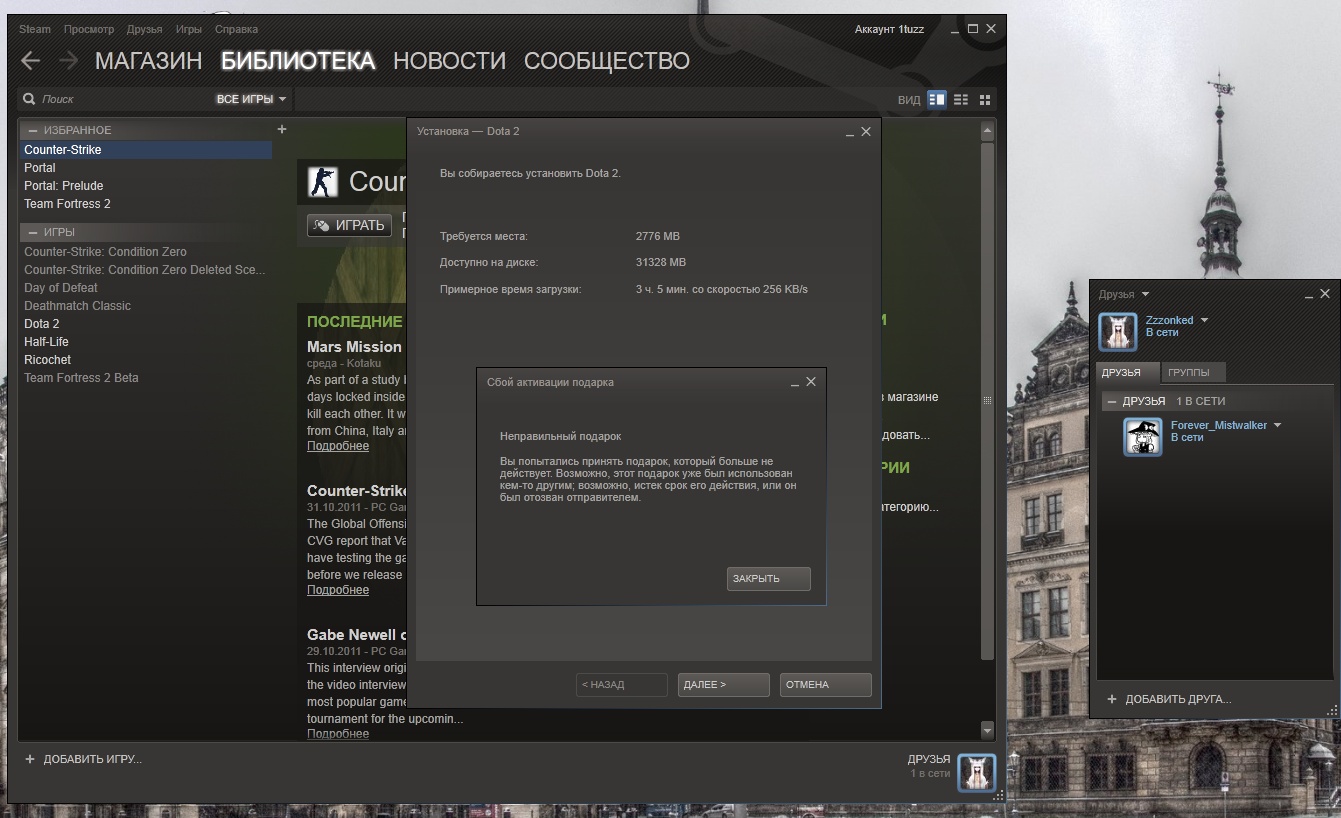Viewport: 1341px width, 818px height.
Task: Open the Друзья menu in menu bar
Action: 145,29
